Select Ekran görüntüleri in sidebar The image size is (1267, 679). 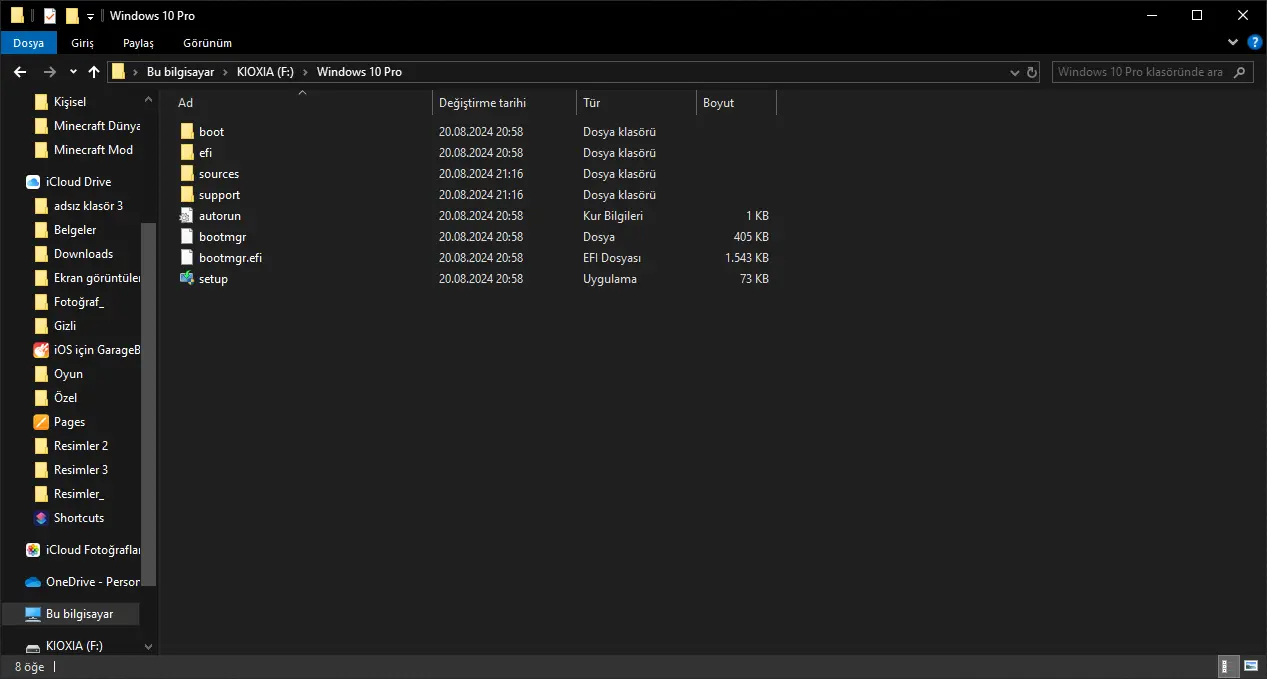tap(97, 278)
